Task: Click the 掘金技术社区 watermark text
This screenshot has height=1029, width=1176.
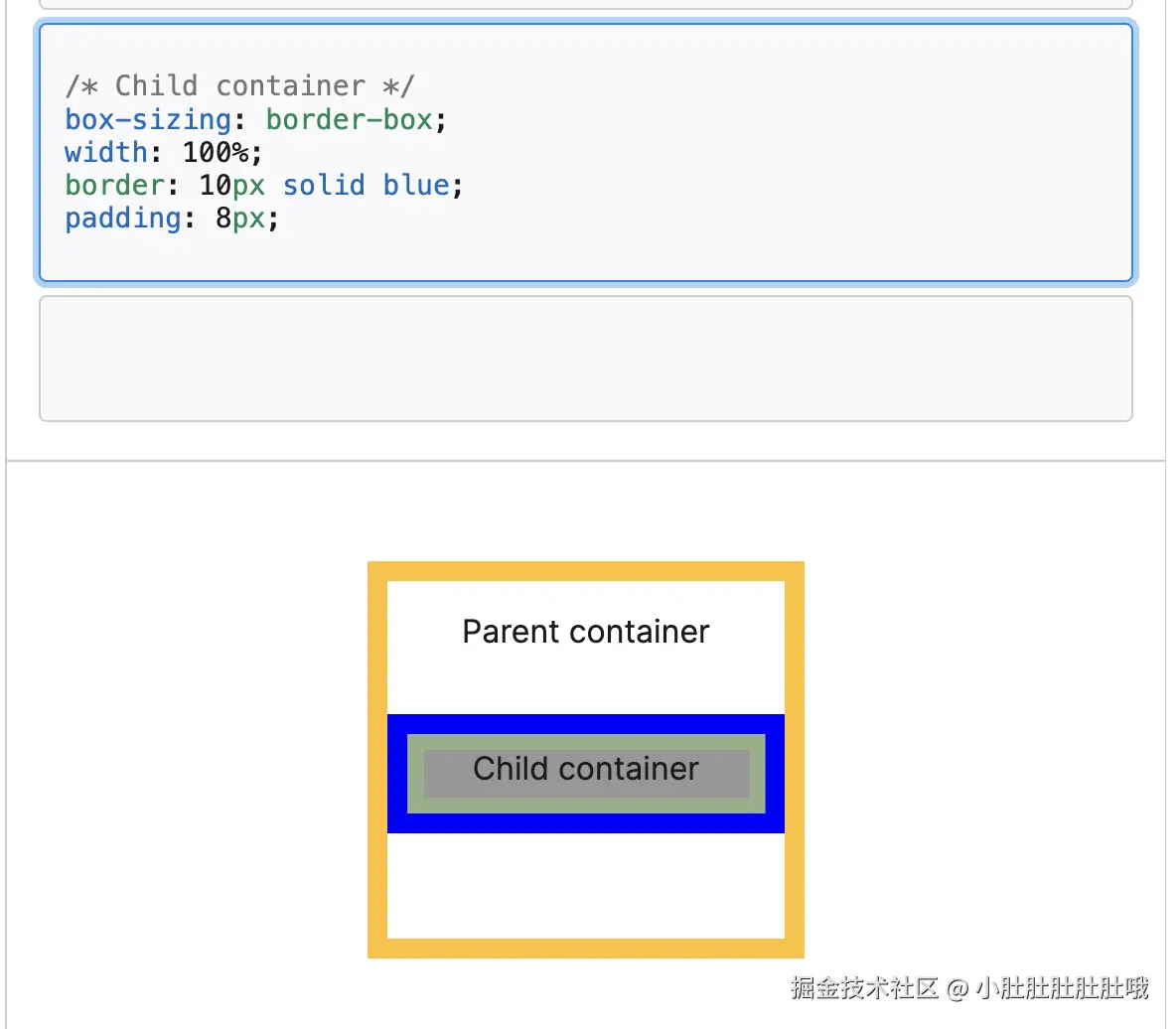Action: pos(864,987)
